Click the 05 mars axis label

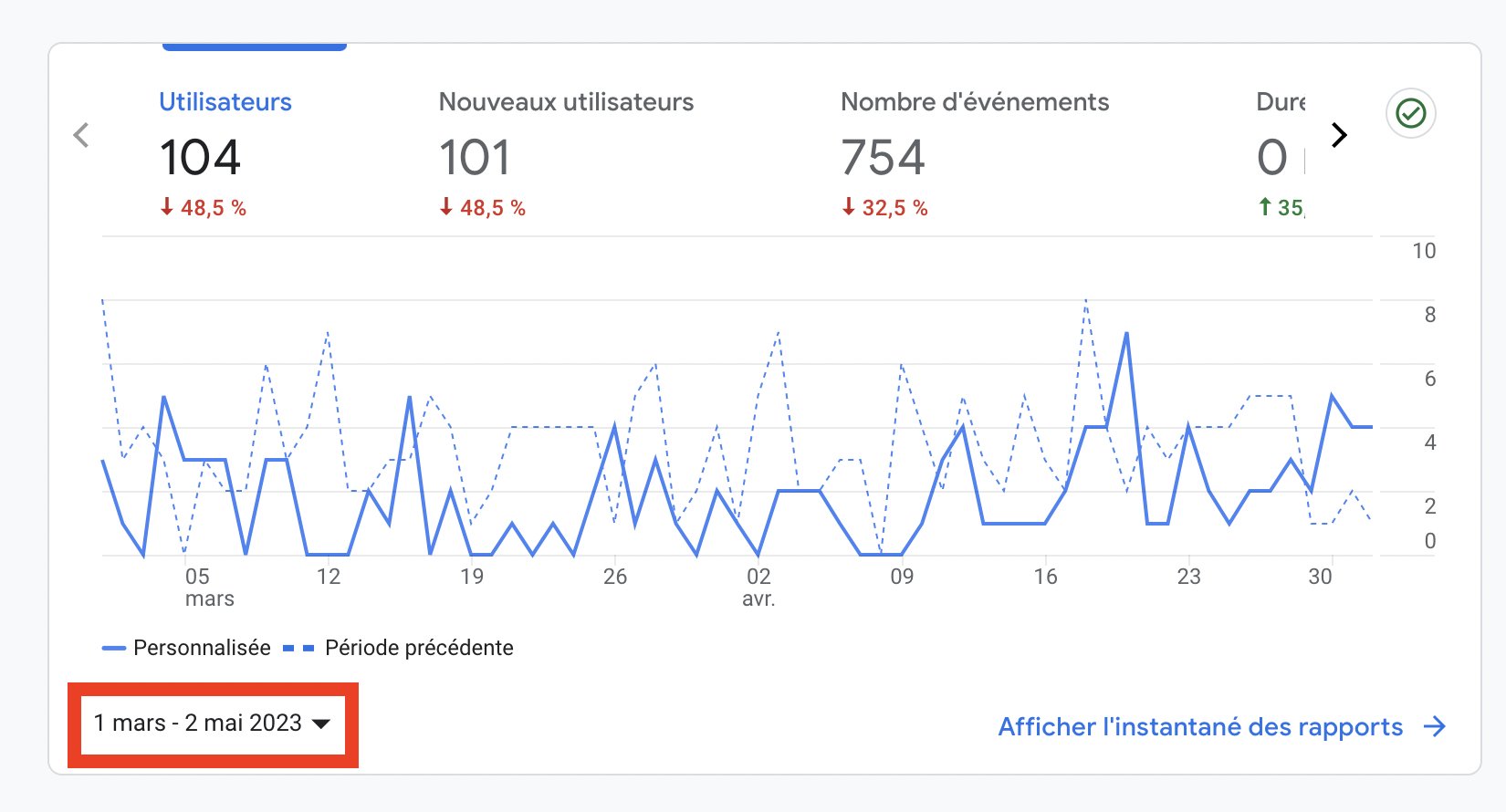(209, 588)
